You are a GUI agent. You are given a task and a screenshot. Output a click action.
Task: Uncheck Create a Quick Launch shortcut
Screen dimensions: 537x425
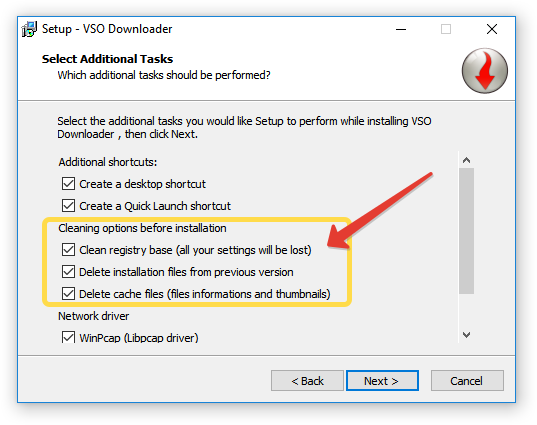pyautogui.click(x=68, y=205)
